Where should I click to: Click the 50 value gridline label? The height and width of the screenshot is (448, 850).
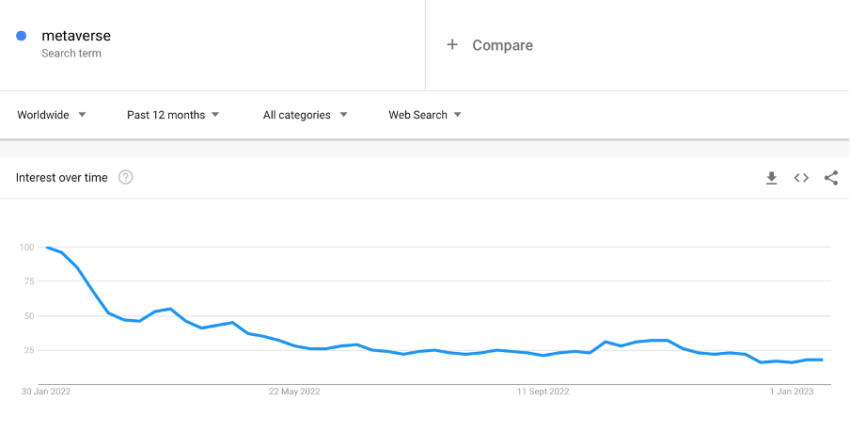click(x=29, y=316)
